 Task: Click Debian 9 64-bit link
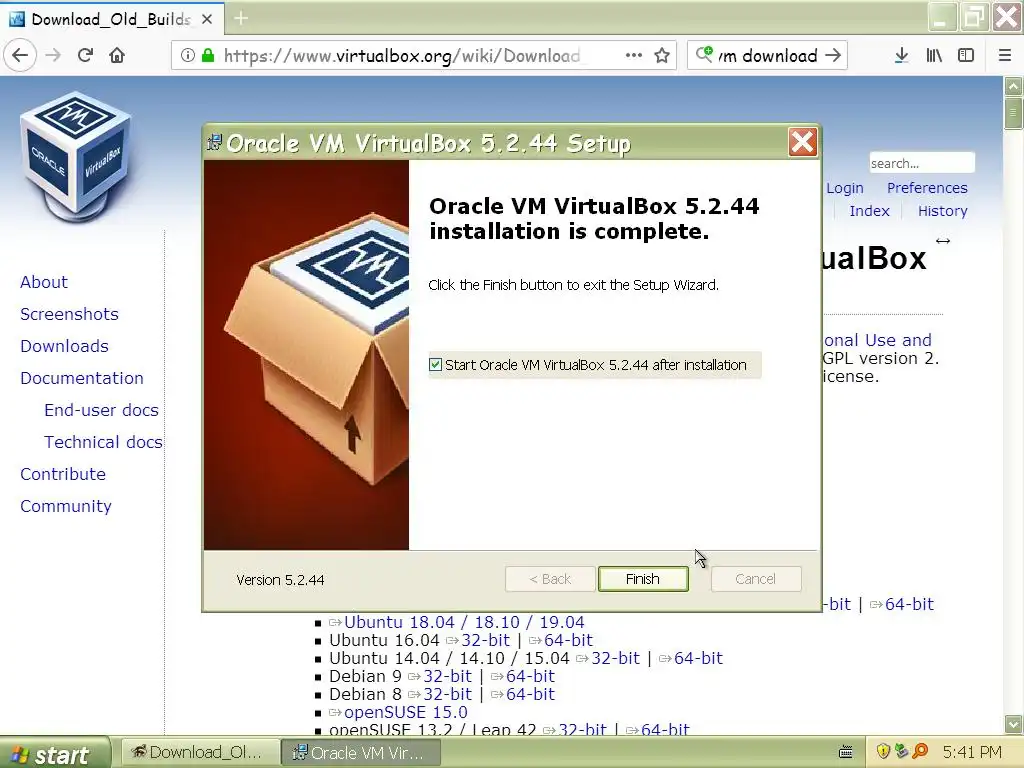[x=530, y=677]
